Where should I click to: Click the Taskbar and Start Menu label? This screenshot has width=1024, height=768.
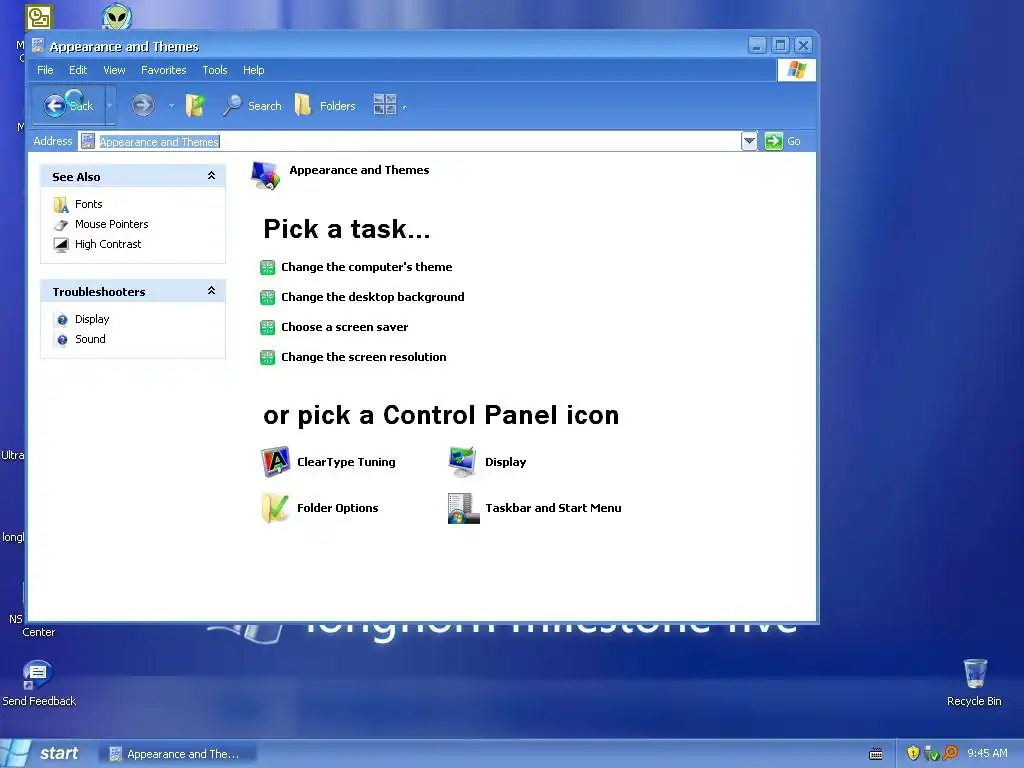553,508
